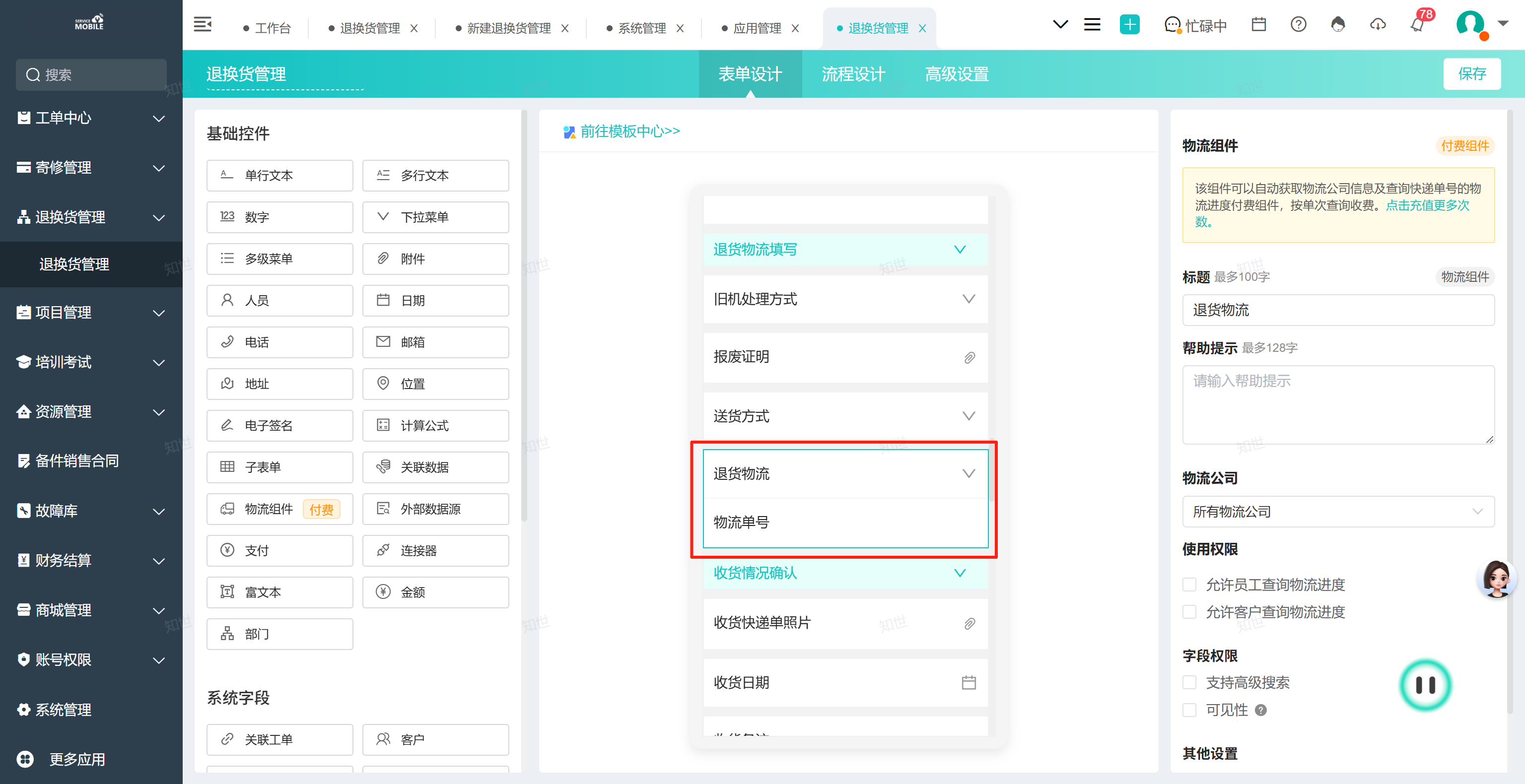Open the 物流公司 dropdown 所有物流公司

coord(1338,512)
